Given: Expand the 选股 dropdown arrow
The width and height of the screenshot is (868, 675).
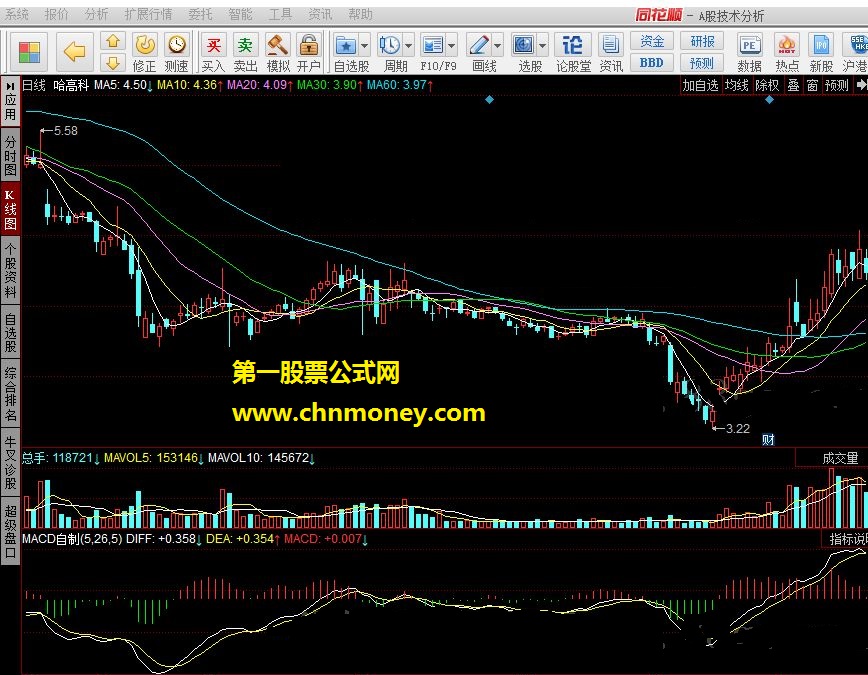Looking at the screenshot, I should [542, 46].
